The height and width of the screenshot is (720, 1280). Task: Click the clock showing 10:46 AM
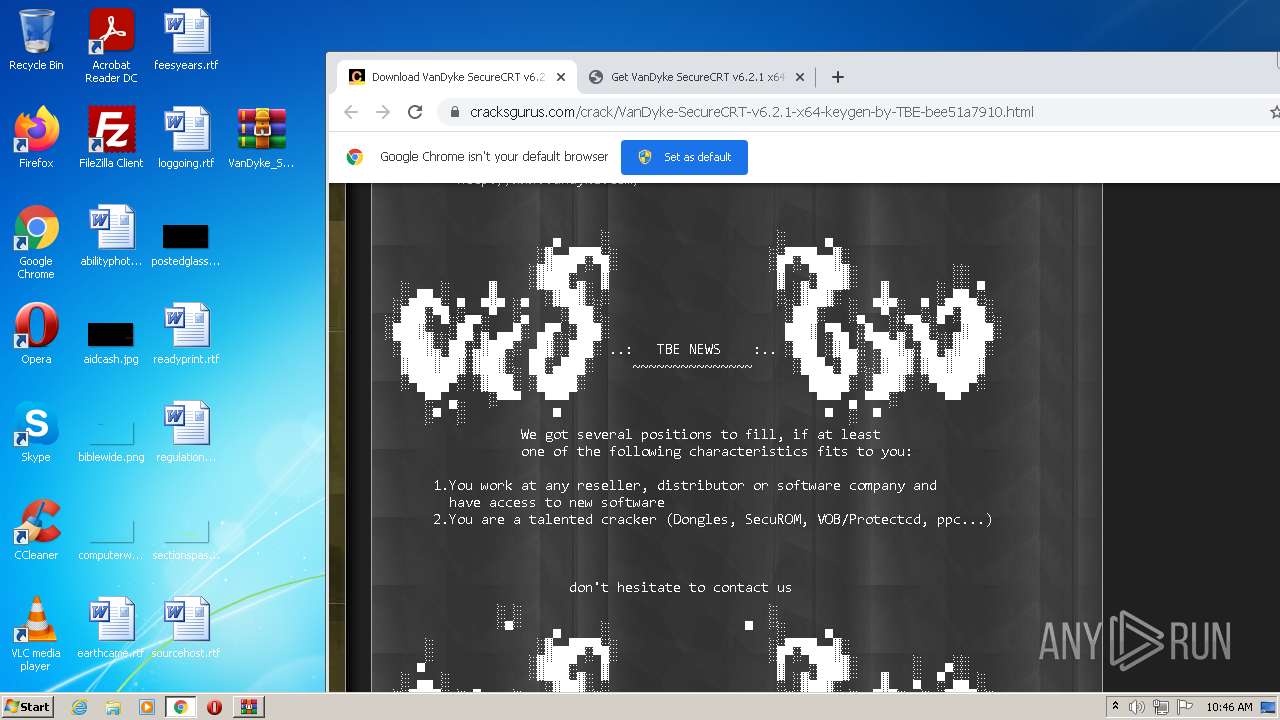[x=1229, y=707]
